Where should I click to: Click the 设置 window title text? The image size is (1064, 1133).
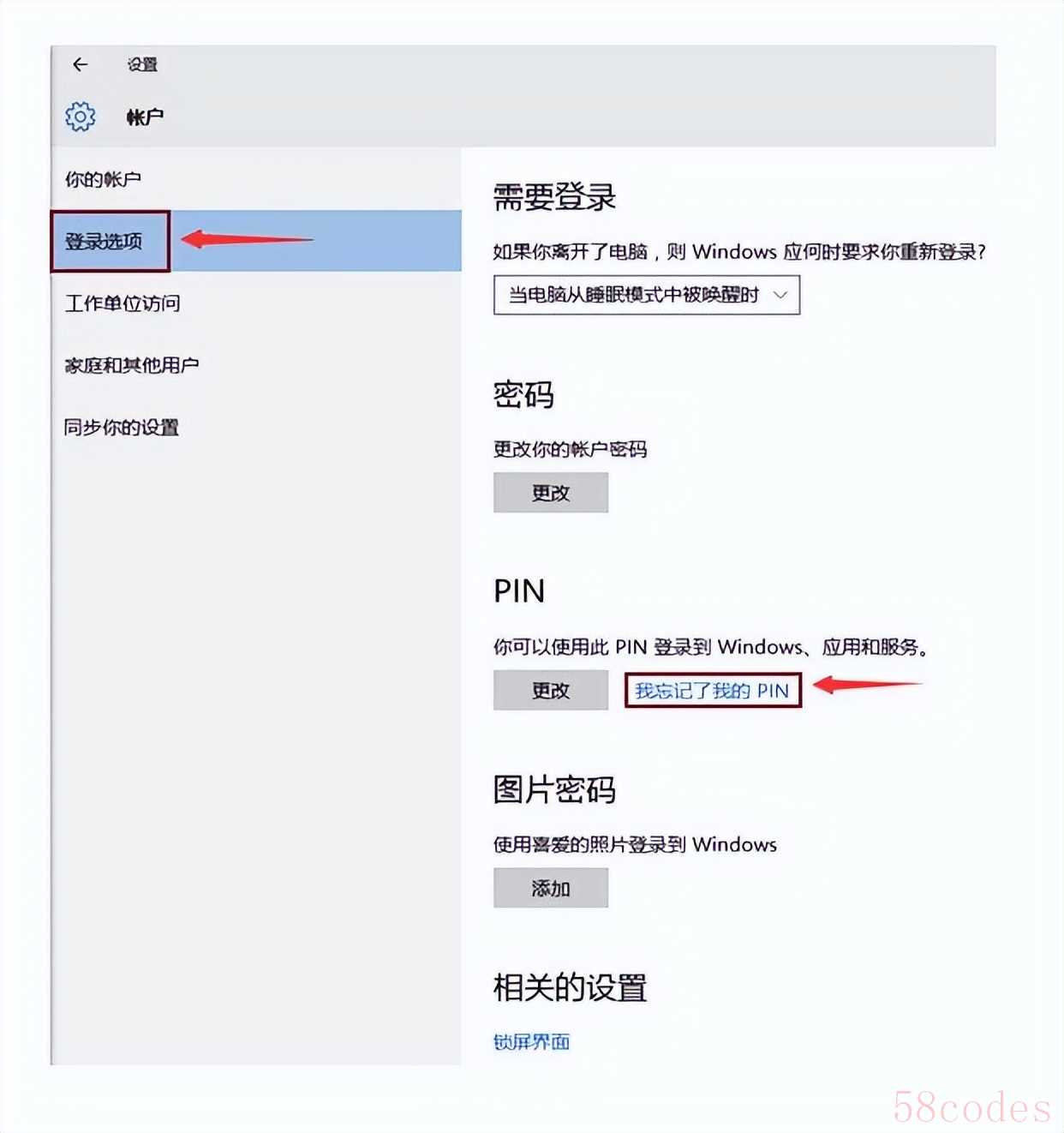coord(142,64)
